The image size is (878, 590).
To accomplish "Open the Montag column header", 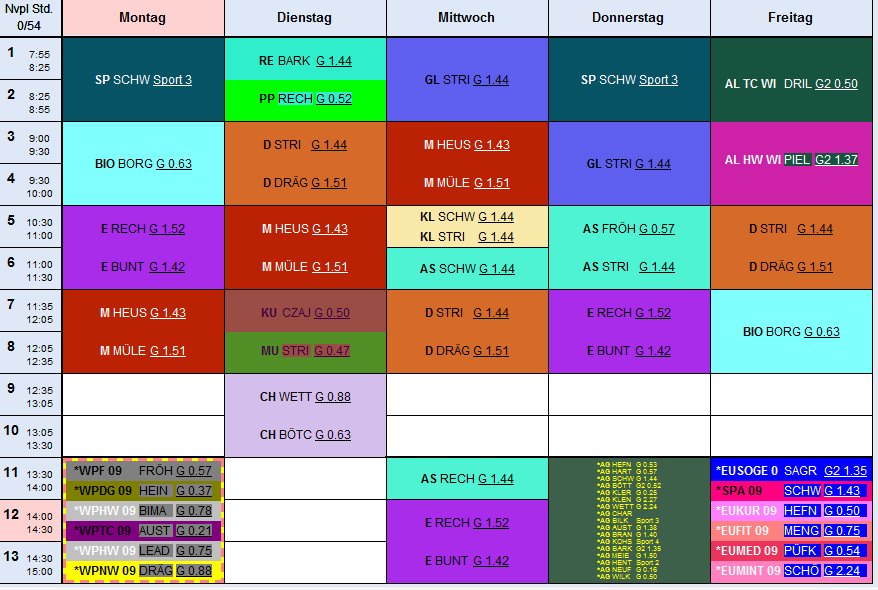I will 142,18.
